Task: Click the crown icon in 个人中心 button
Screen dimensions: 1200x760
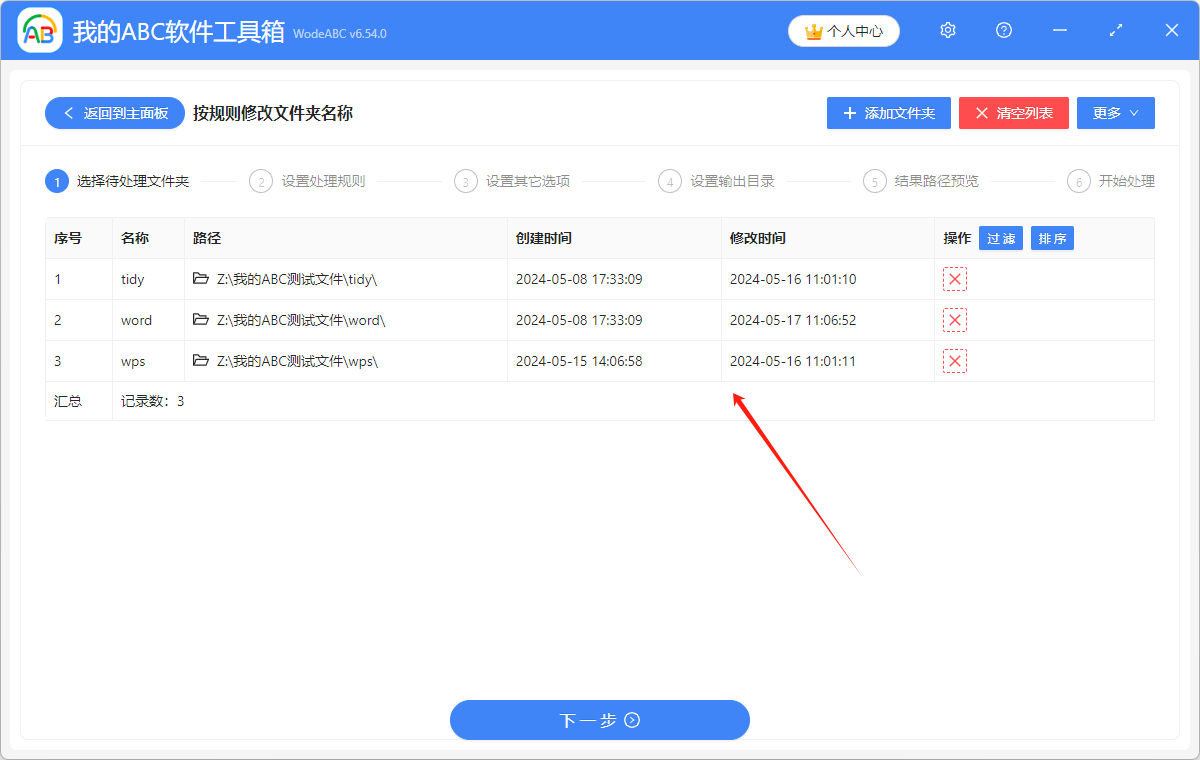Action: coord(812,30)
